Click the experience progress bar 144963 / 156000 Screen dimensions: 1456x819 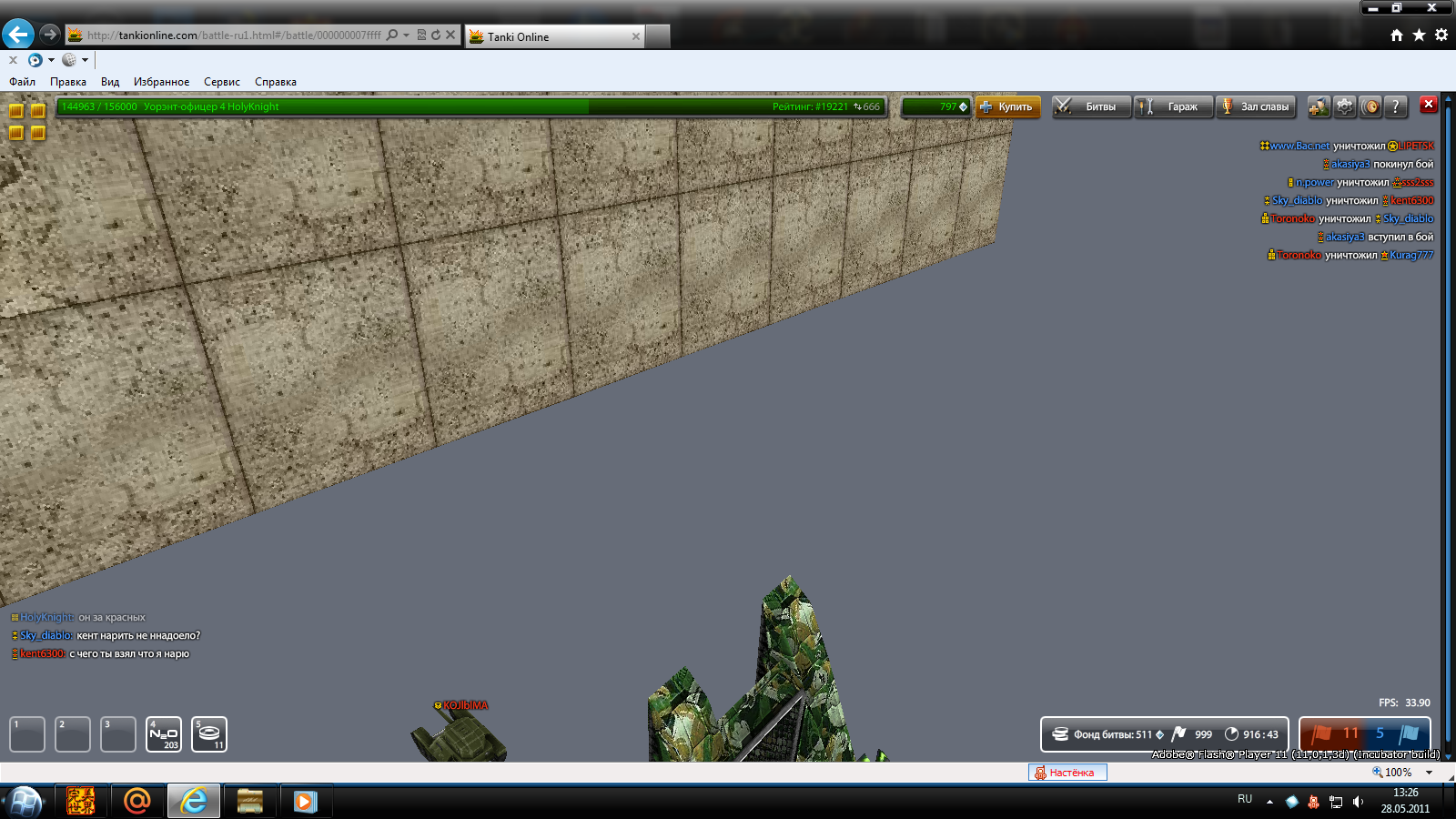coord(470,106)
